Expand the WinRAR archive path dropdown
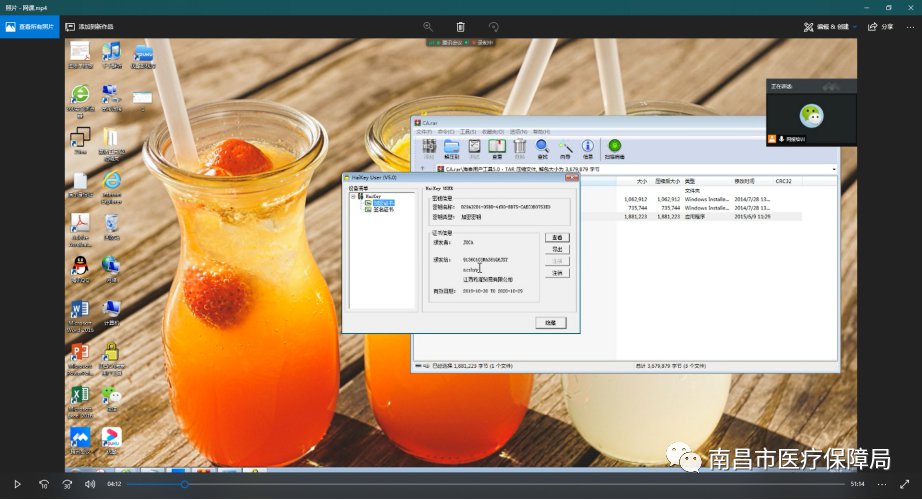 click(833, 170)
